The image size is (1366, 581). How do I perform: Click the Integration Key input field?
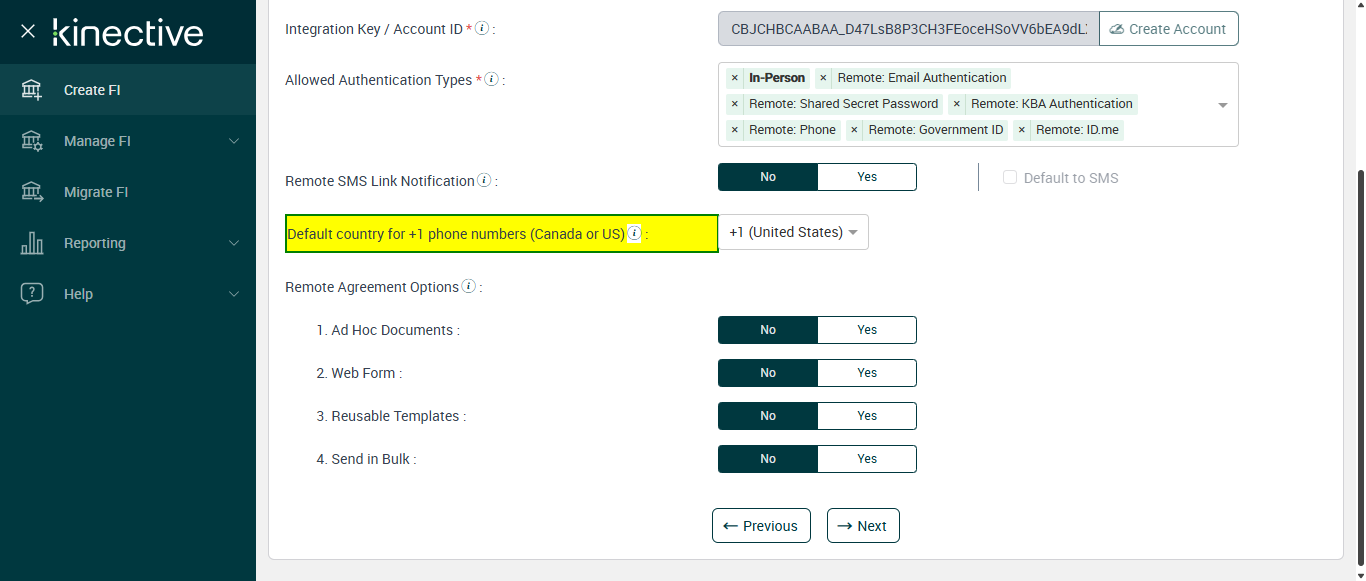908,29
